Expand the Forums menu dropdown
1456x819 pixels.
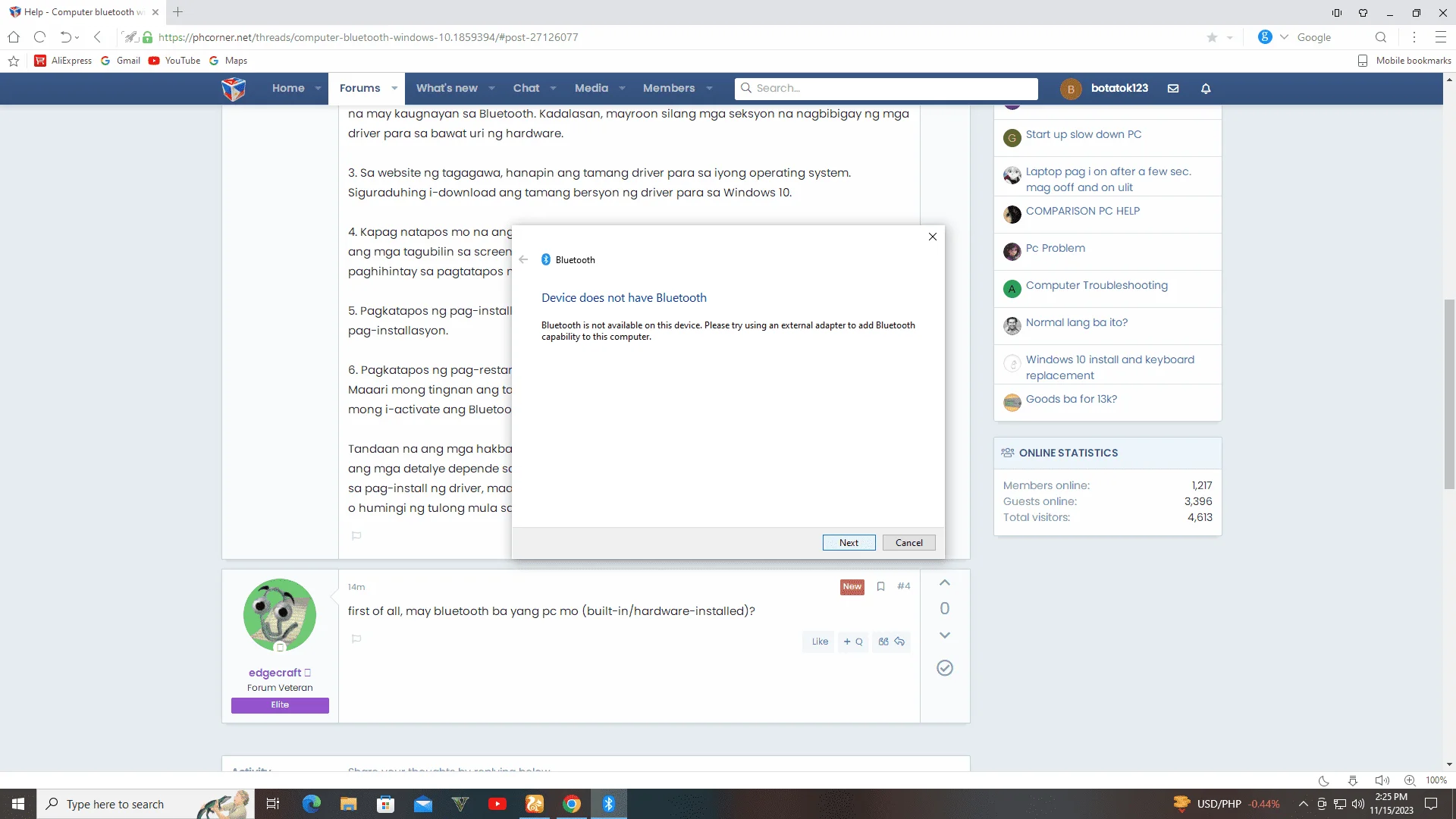tap(394, 89)
